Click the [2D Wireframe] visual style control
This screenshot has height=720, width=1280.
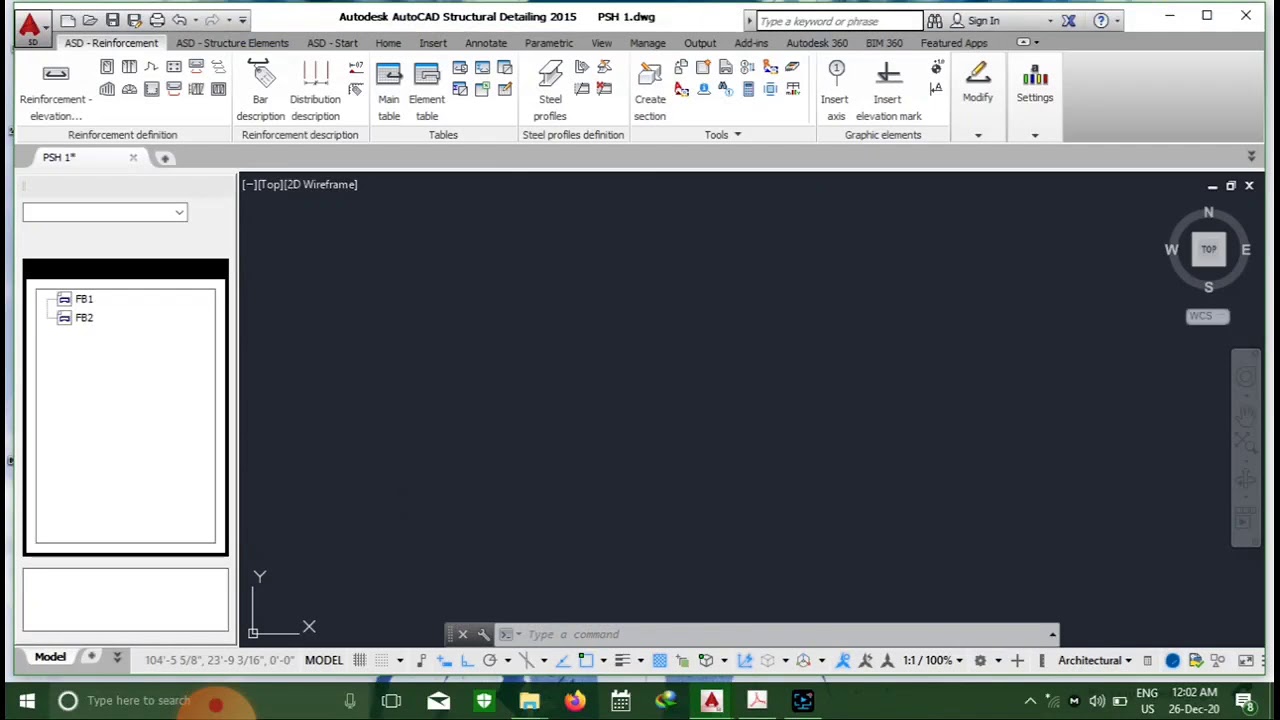[321, 184]
